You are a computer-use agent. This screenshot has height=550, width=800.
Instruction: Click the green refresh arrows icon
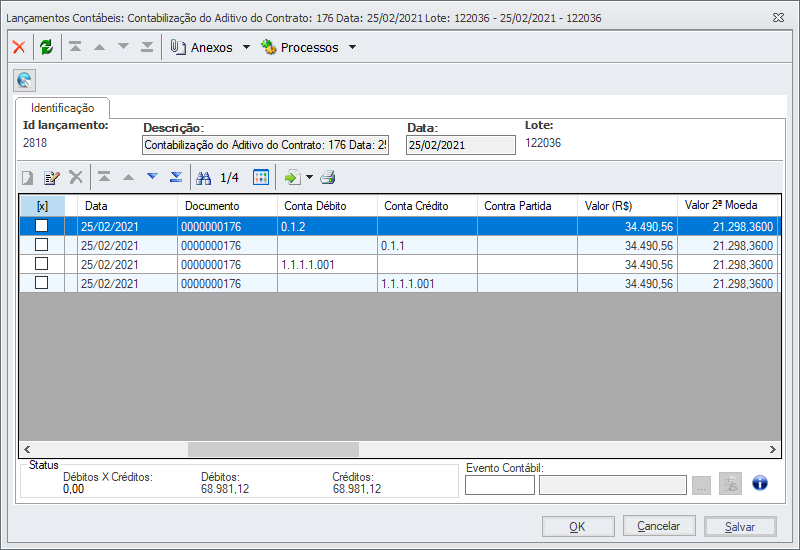tap(46, 47)
